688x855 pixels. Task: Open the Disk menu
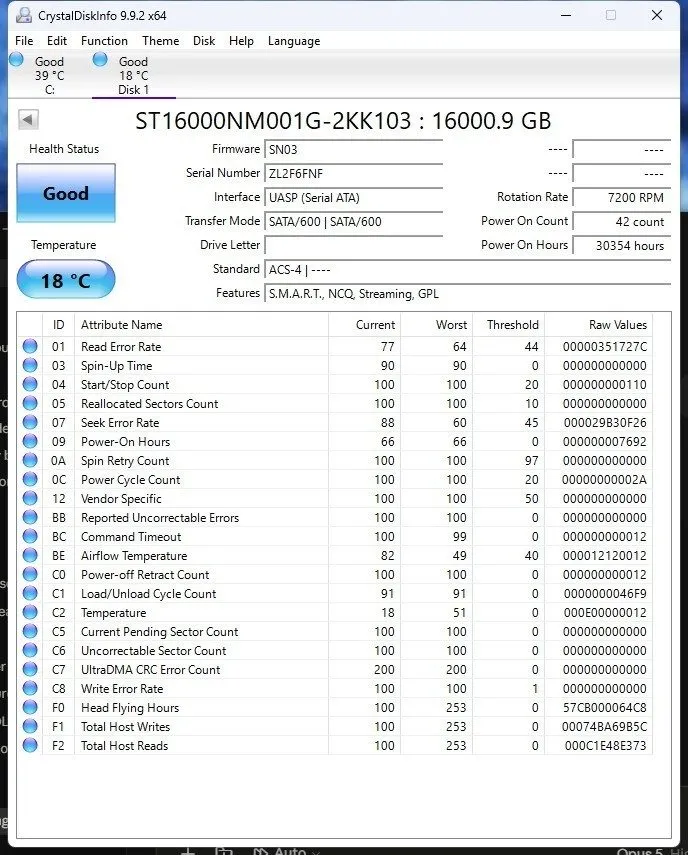204,41
